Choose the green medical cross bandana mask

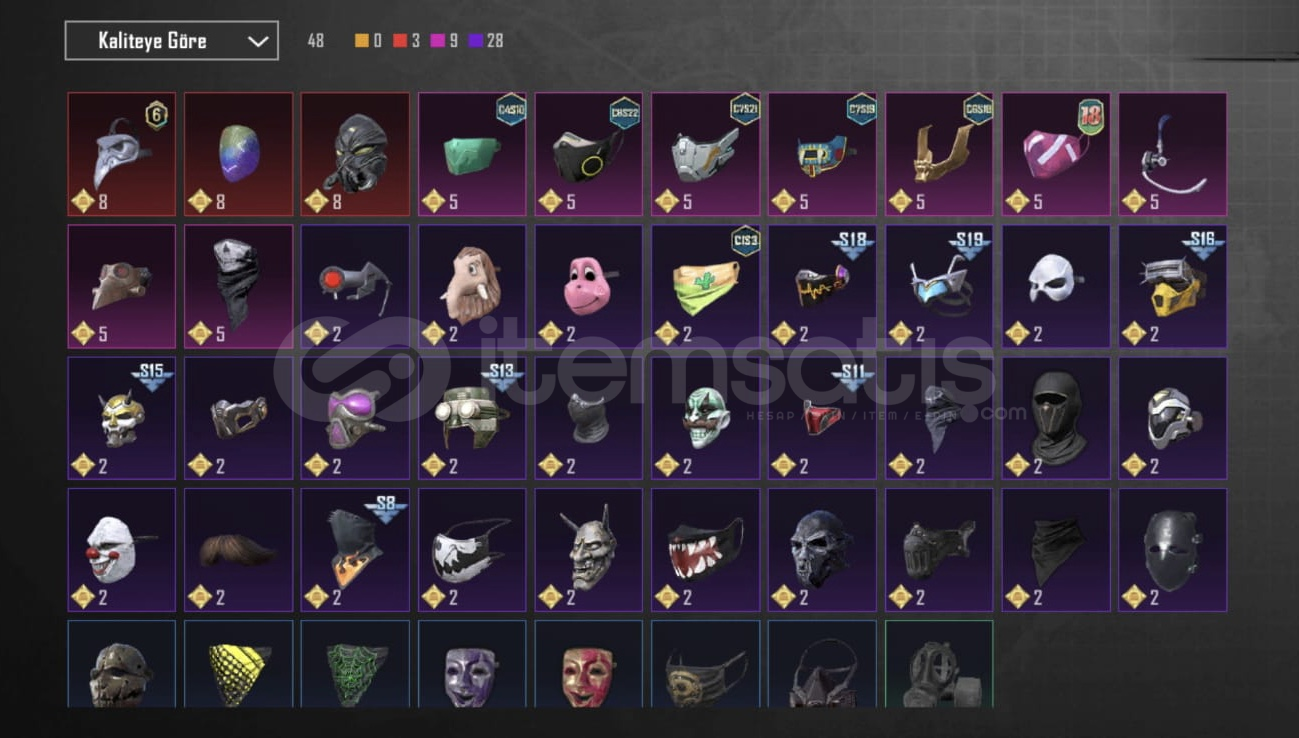706,286
